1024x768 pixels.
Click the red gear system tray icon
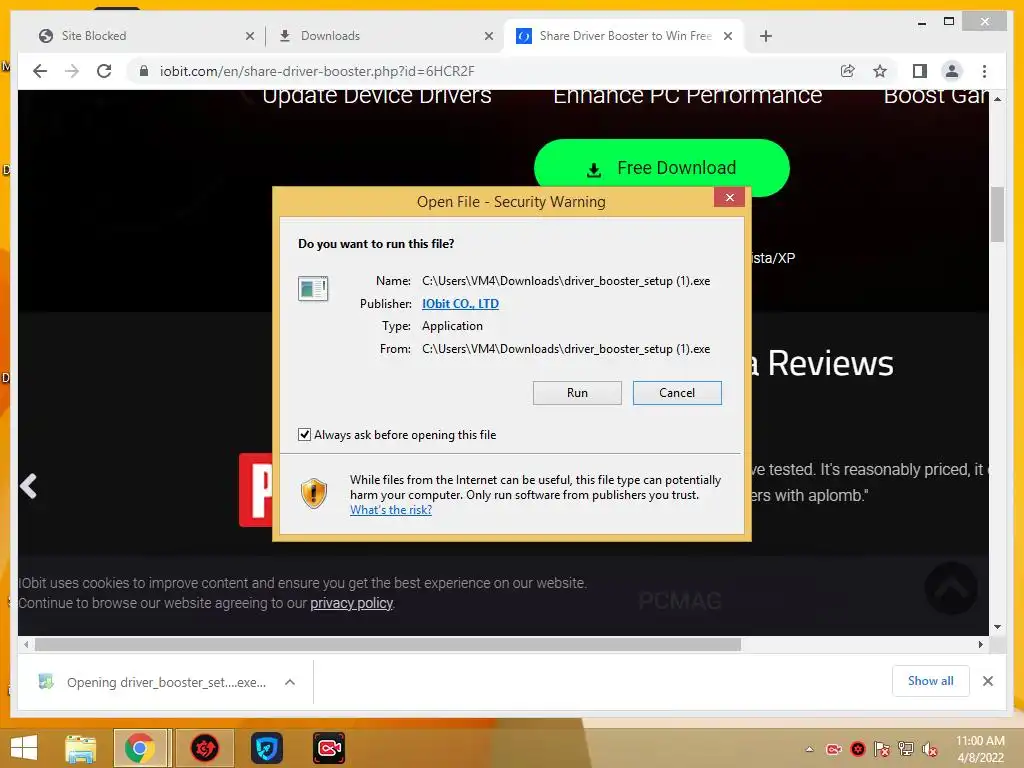858,749
